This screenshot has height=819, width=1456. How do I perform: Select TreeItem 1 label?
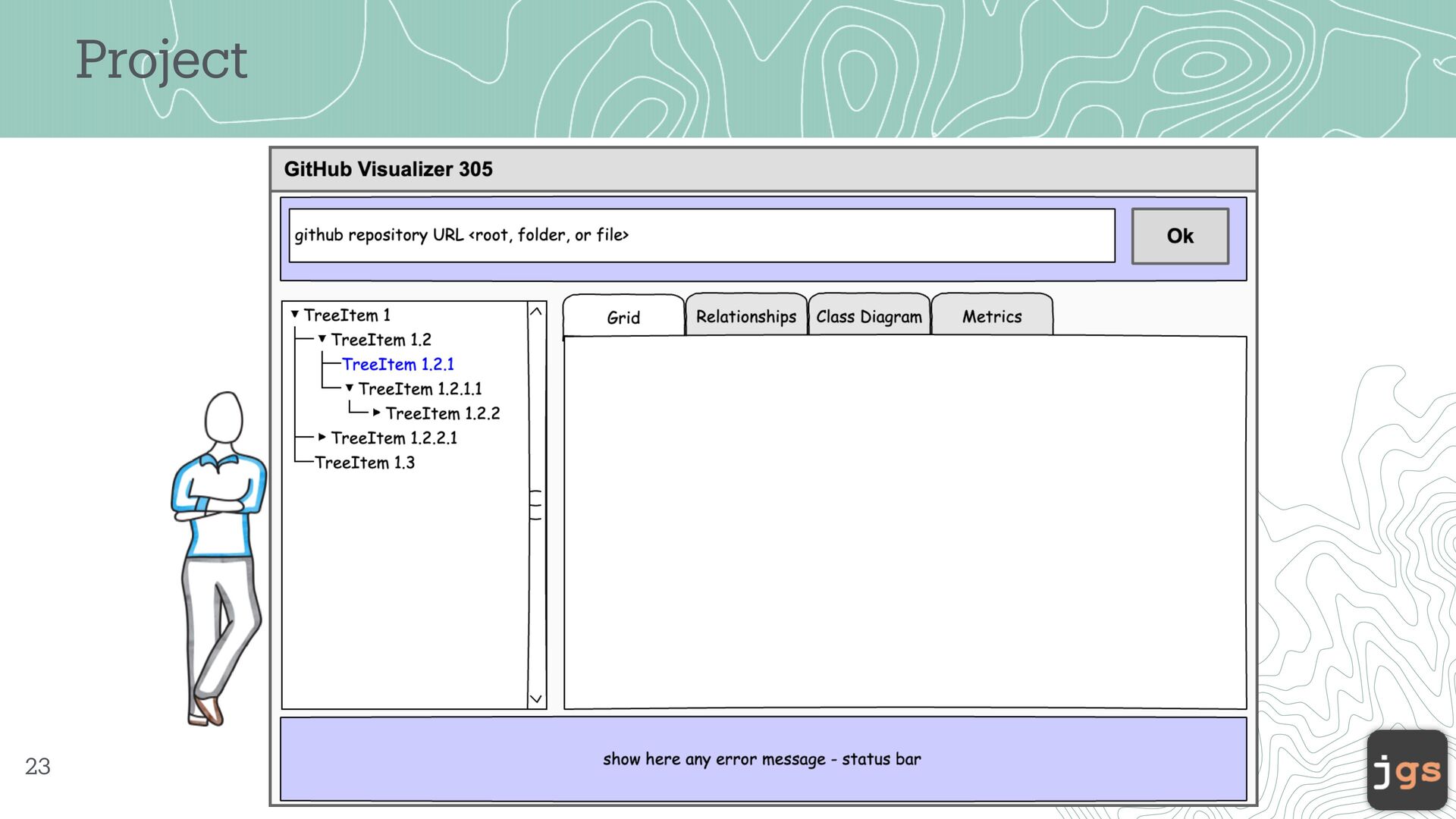[x=347, y=315]
